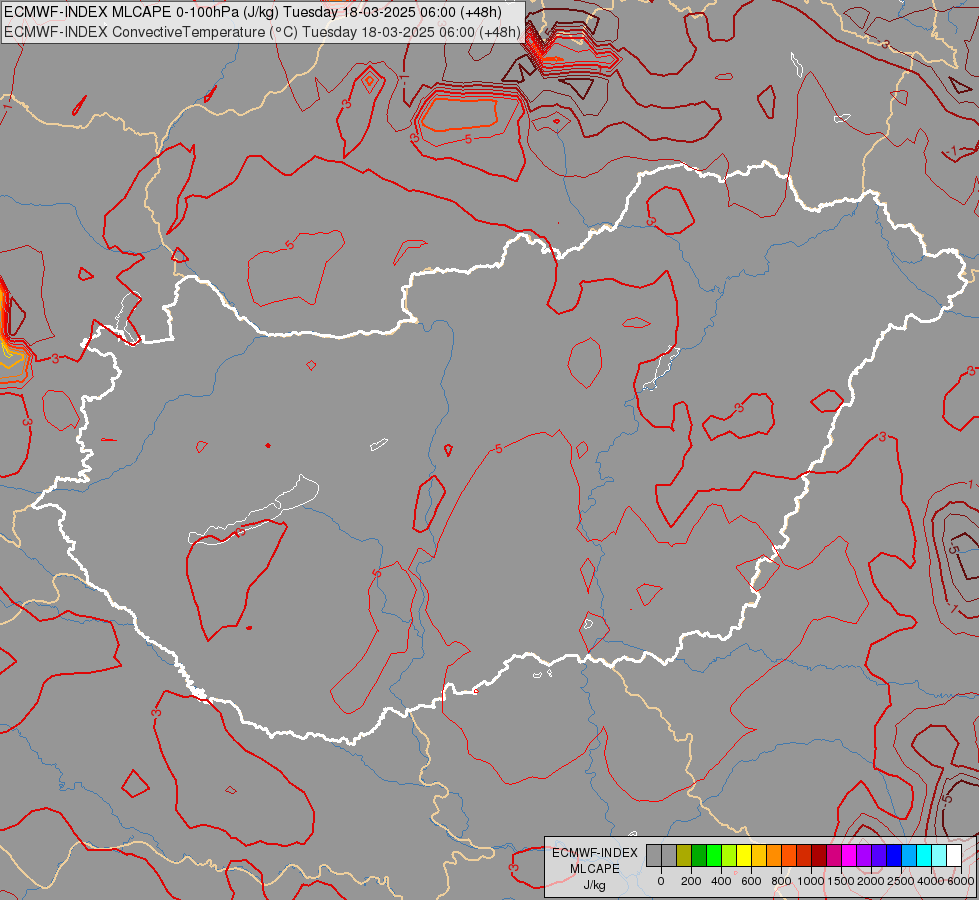Click the legend scale value 0
Screen dimensions: 979x900
(661, 881)
